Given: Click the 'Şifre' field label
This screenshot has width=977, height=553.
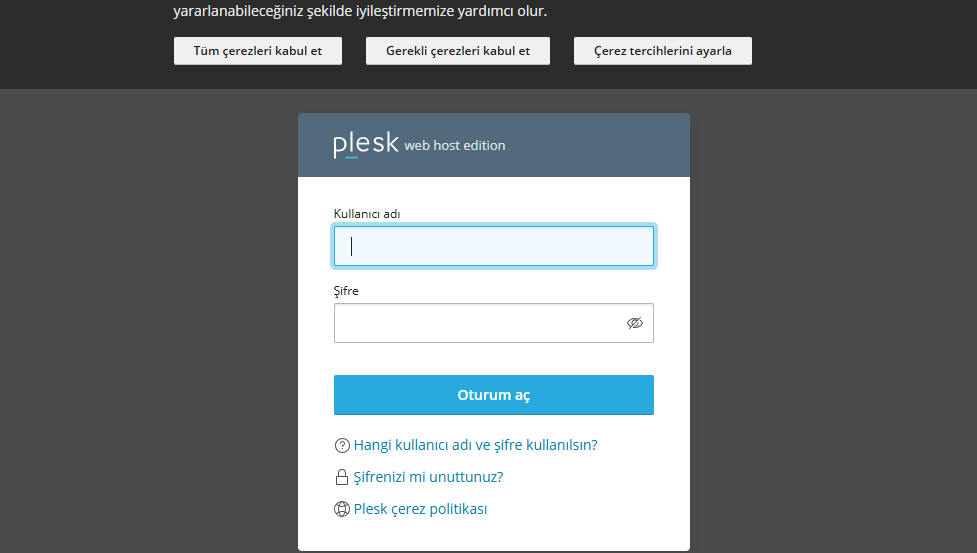Looking at the screenshot, I should (x=346, y=291).
